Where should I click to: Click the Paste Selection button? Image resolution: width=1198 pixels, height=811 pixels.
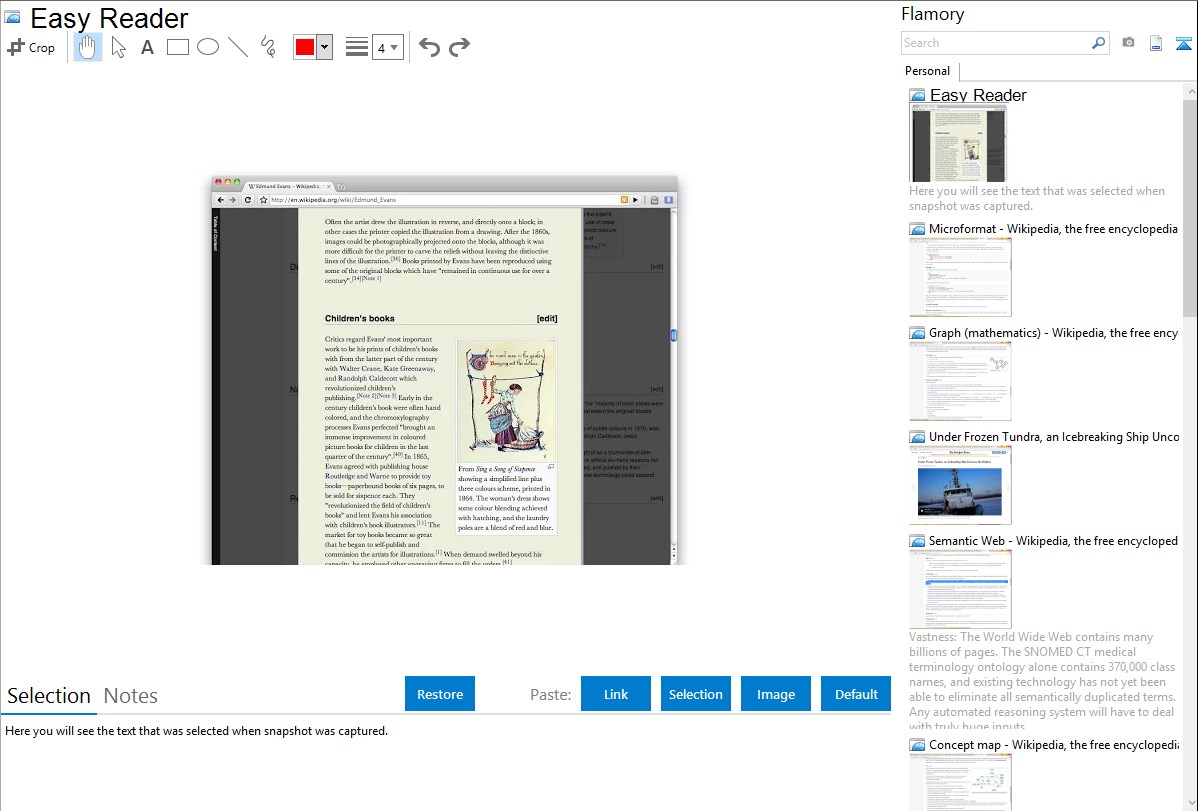click(695, 694)
